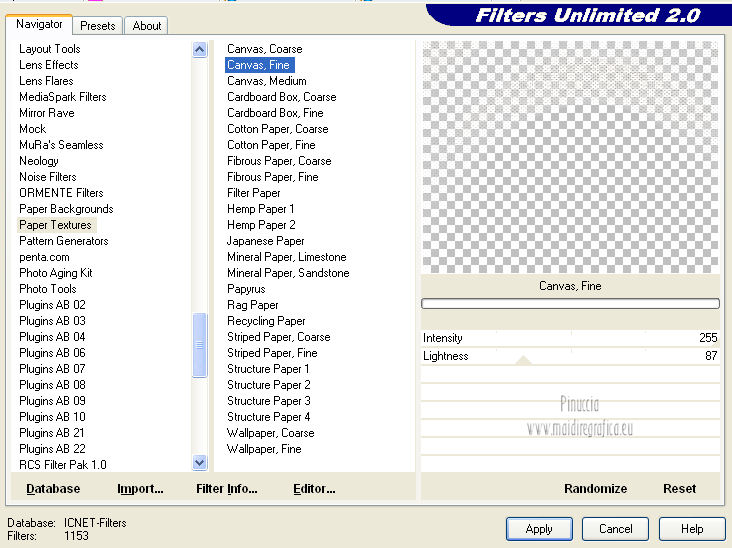Open Filter Info...

tap(226, 489)
